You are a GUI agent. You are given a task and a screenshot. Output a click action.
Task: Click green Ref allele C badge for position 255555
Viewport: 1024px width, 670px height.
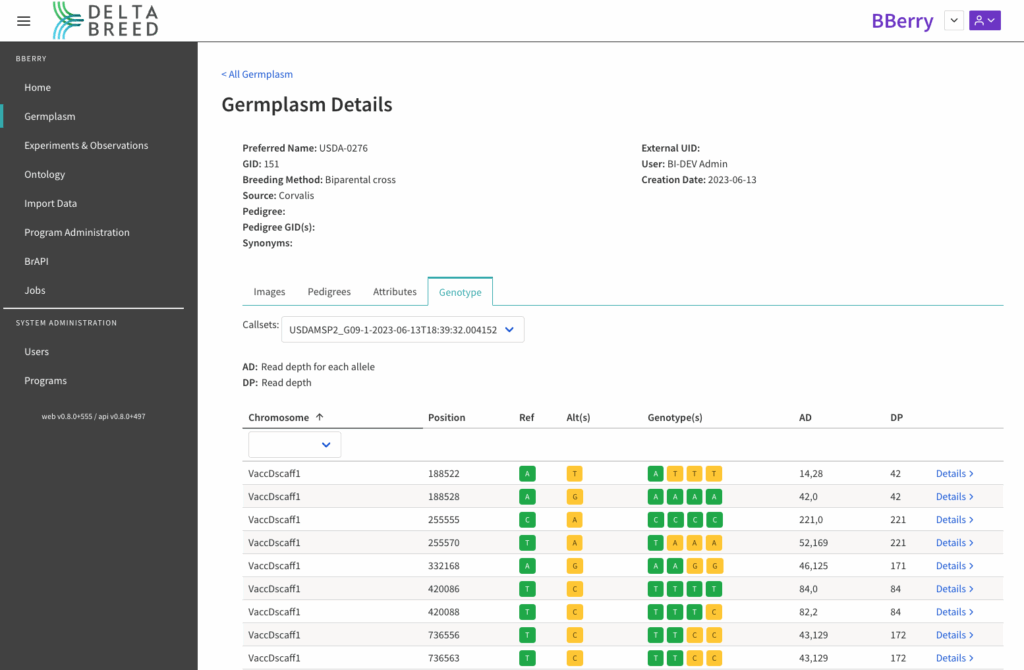coord(526,520)
